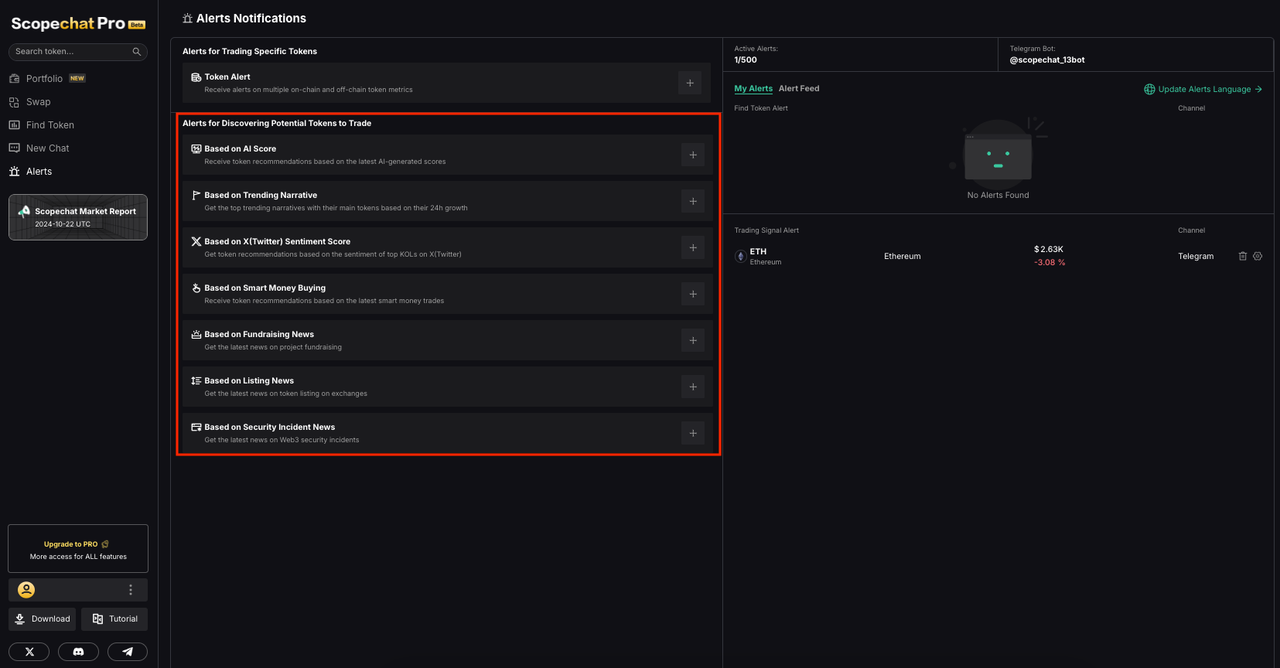Click the Upgrade to PRO button
Screen dimensions: 1280x668
(78, 549)
